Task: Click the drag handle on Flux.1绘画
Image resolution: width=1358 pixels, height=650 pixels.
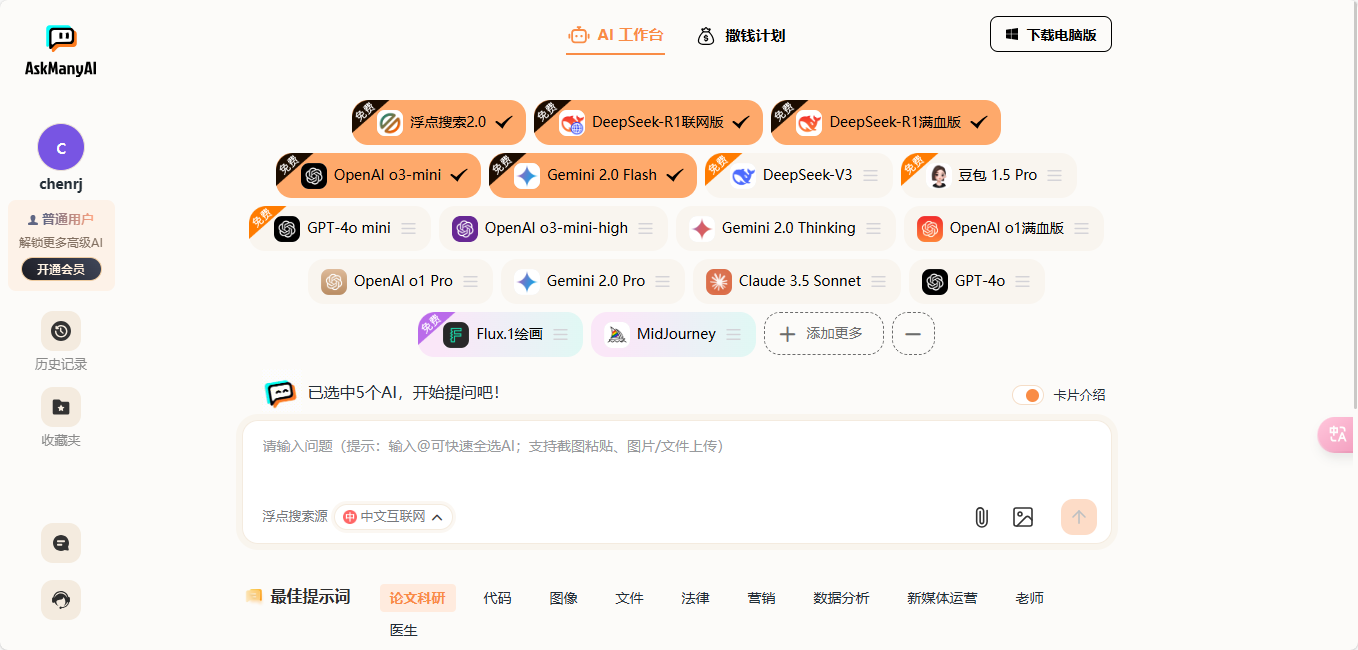Action: [560, 334]
